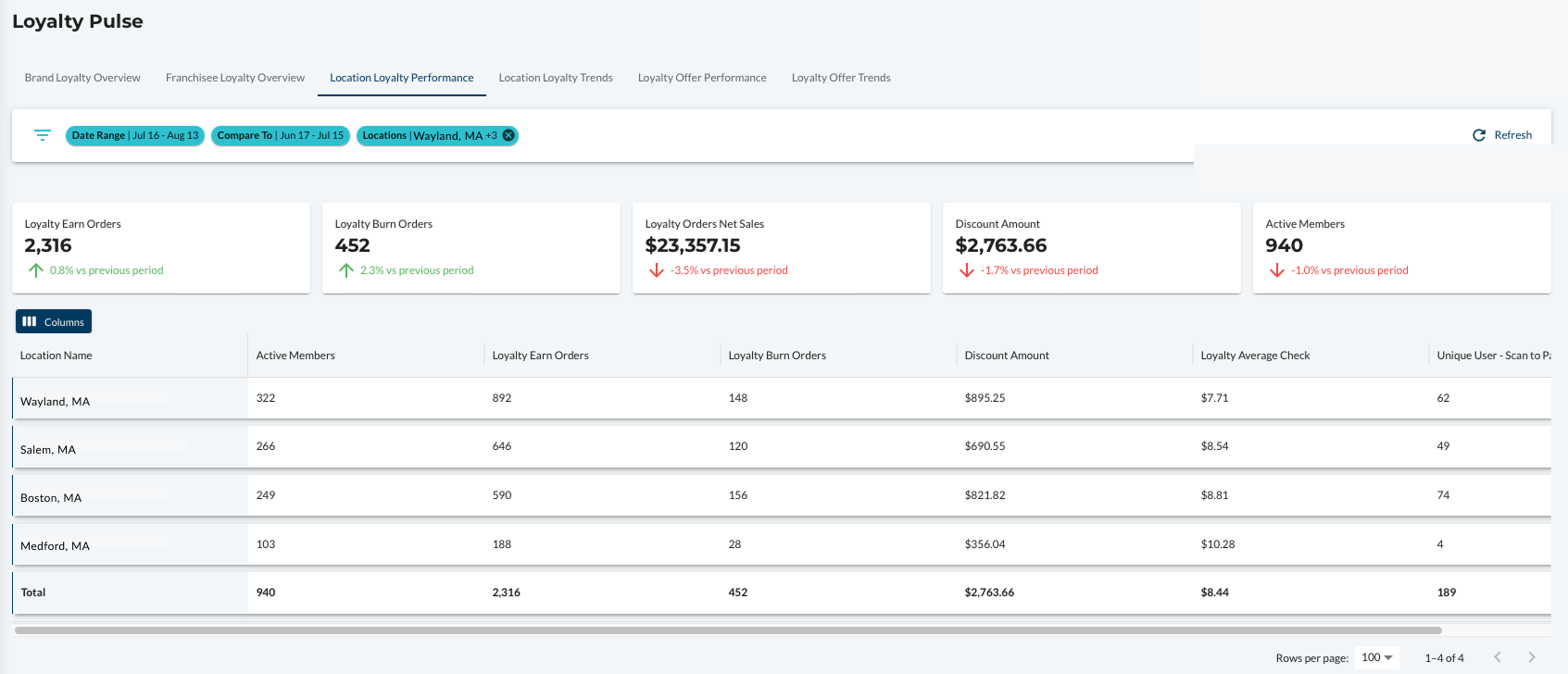Screen dimensions: 1568x674
Task: Go to next page arrow
Action: click(x=1532, y=657)
